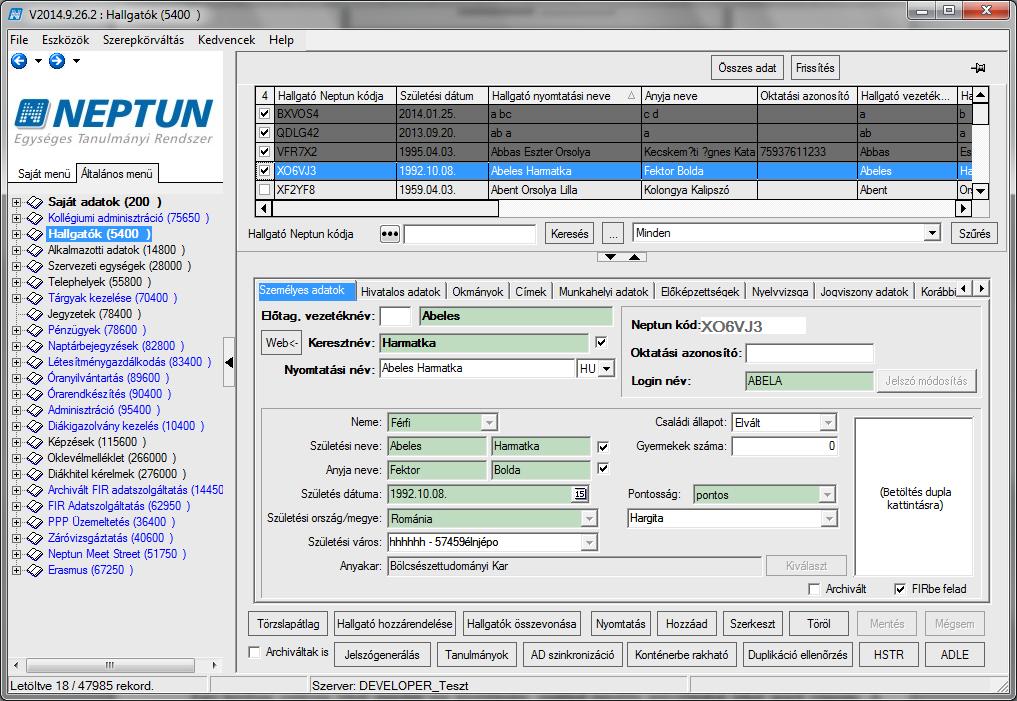
Task: Click the up triangle splitter below search
Action: pos(634,257)
